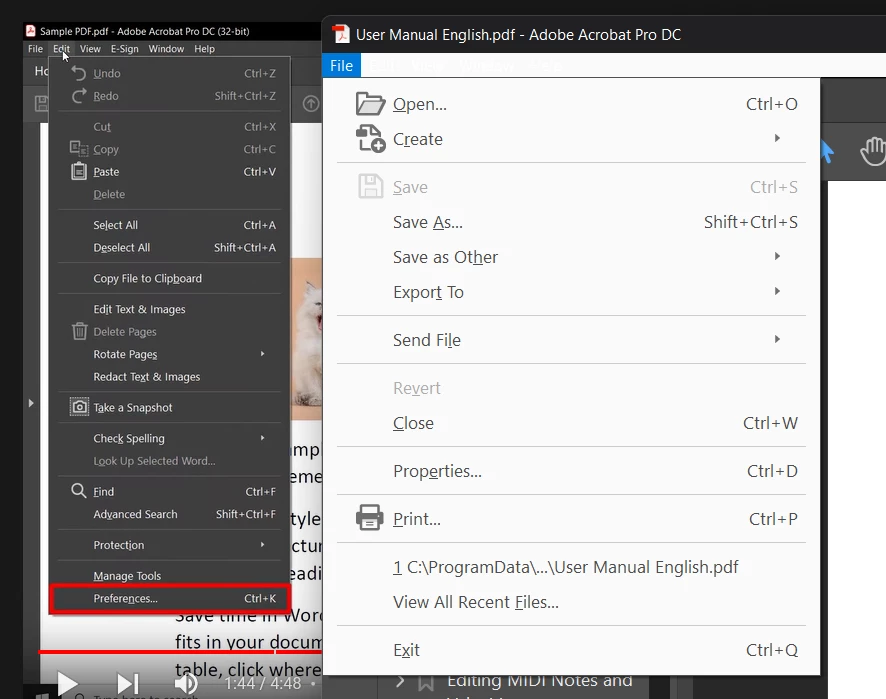
Task: Click Redo icon in Edit menu
Action: [x=79, y=95]
